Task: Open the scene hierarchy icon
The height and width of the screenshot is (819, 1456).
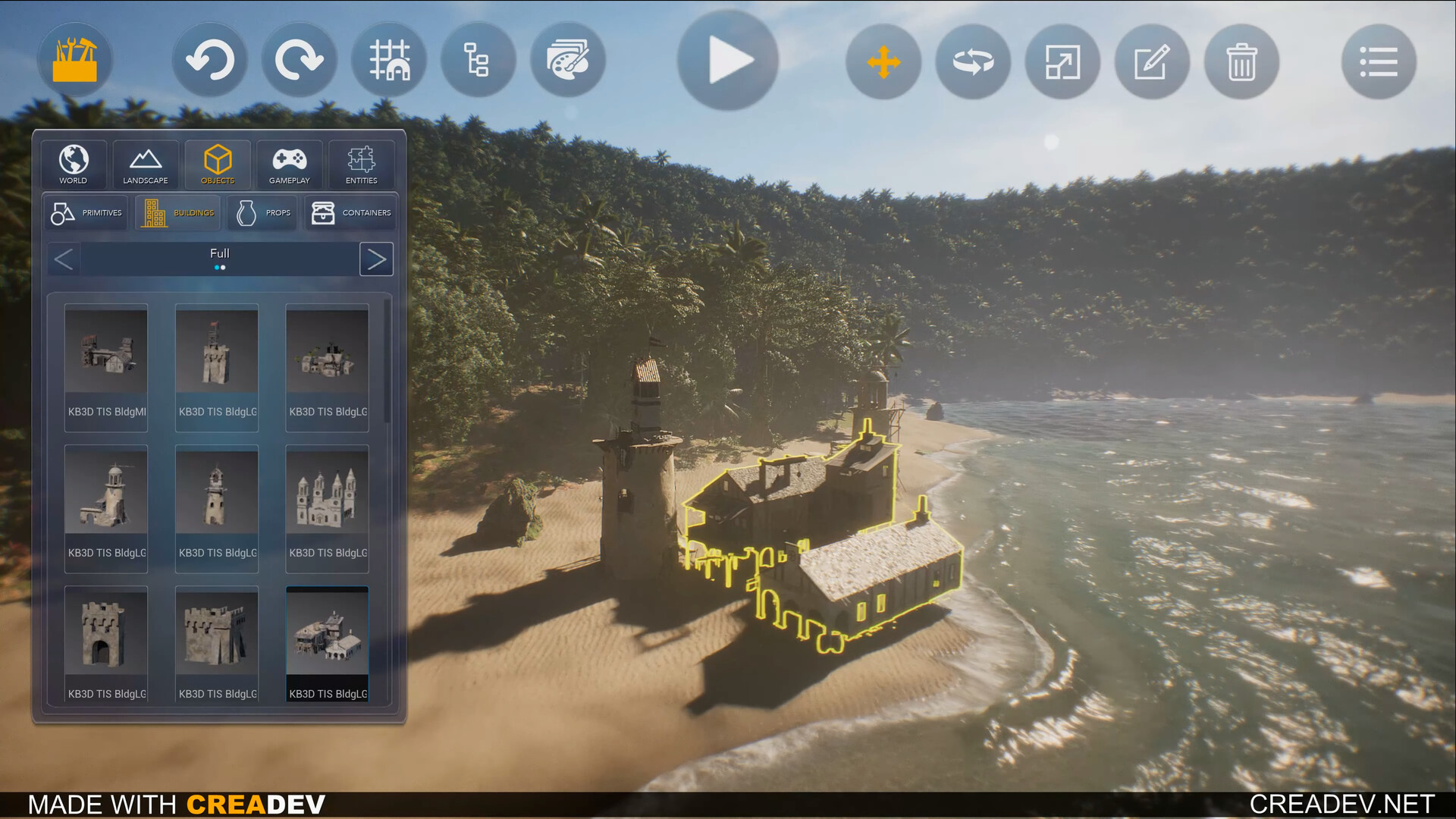Action: (479, 60)
